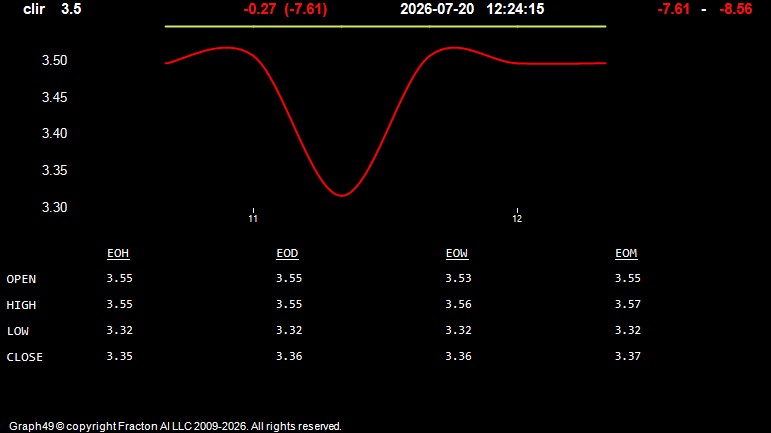Screen dimensions: 771x433
Task: Click the EOW CLOSE value 3.36
Action: click(458, 356)
